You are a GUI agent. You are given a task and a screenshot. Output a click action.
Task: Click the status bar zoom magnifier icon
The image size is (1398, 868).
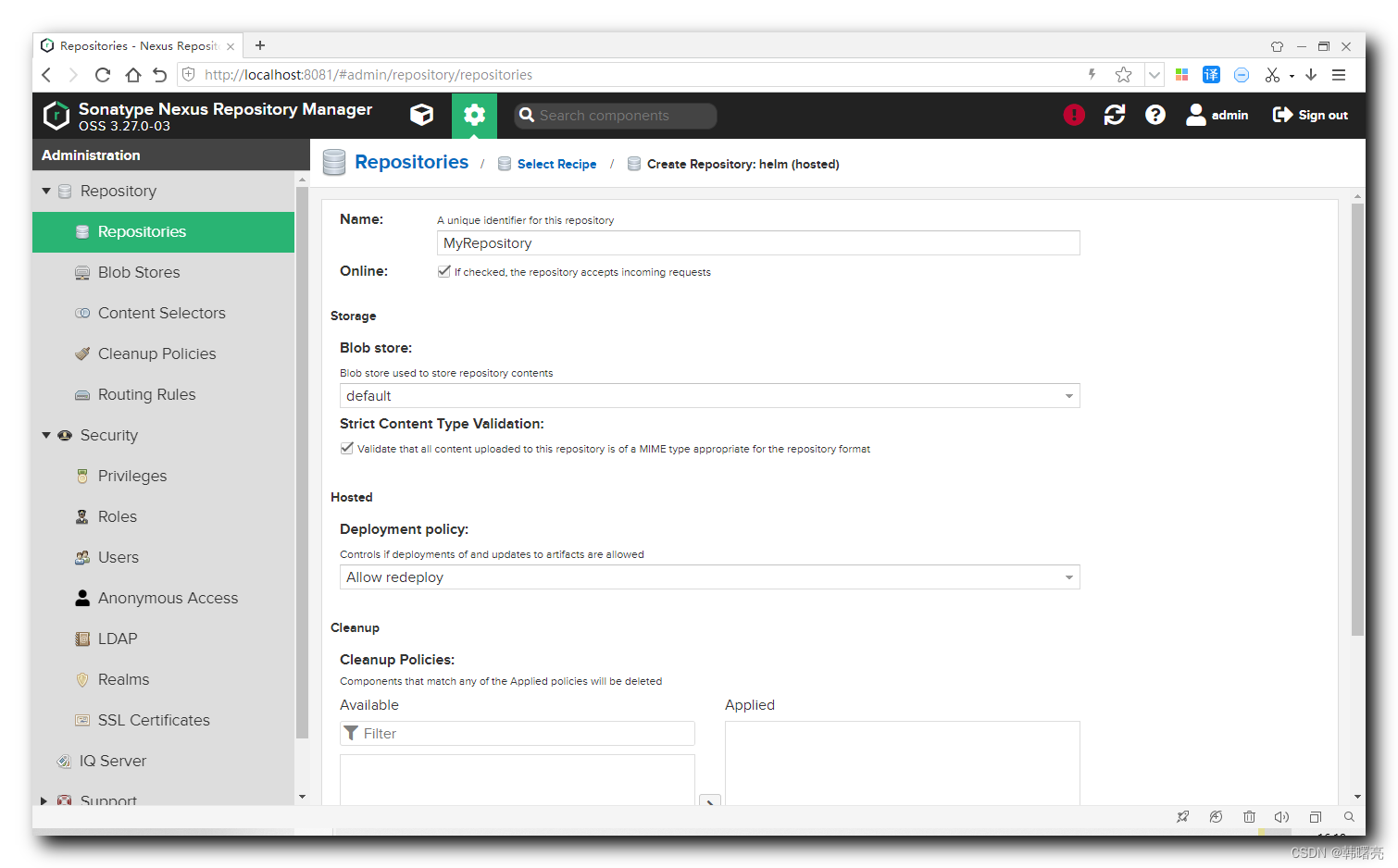[x=1349, y=817]
